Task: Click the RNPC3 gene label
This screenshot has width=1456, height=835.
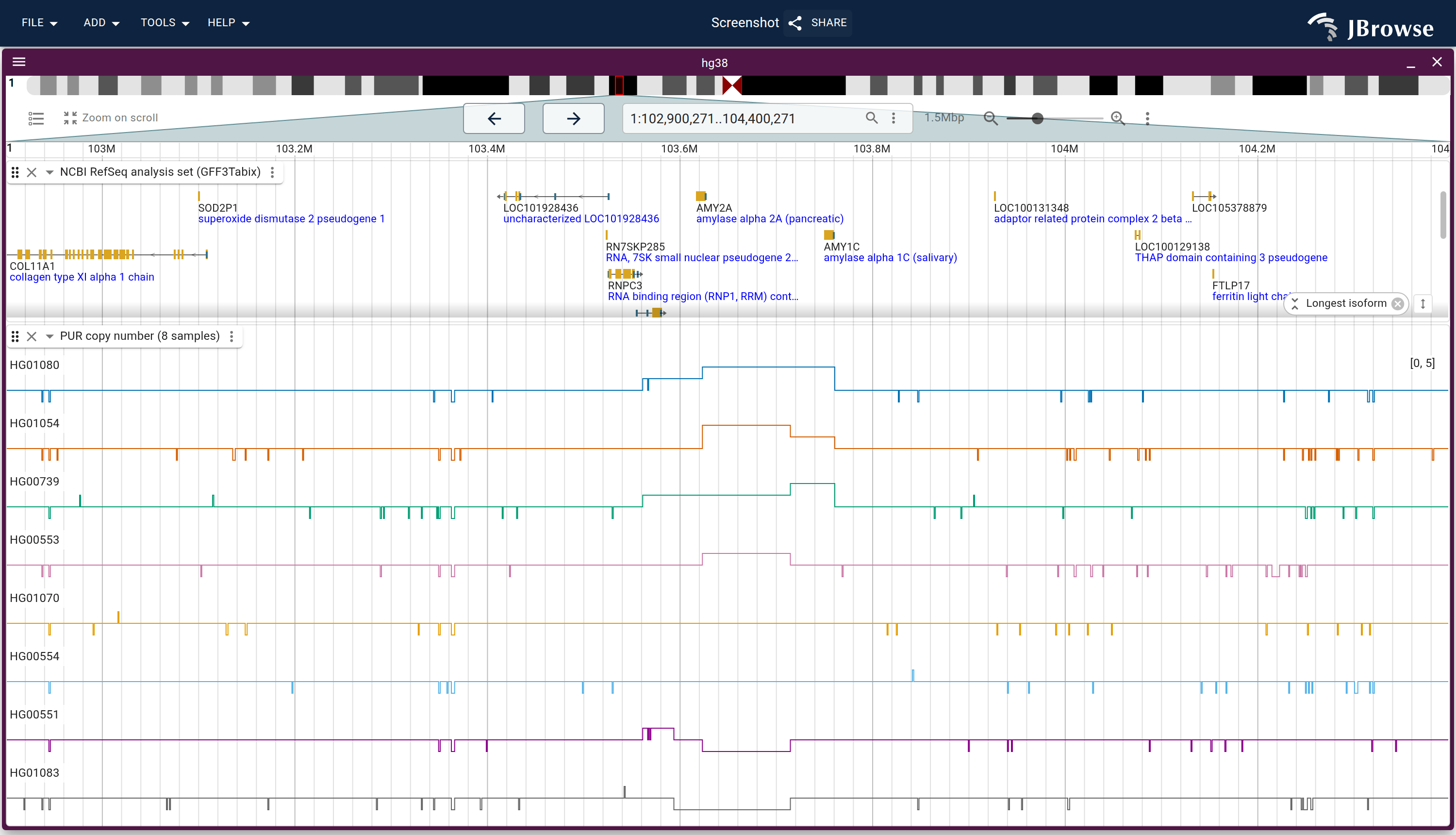Action: point(625,285)
